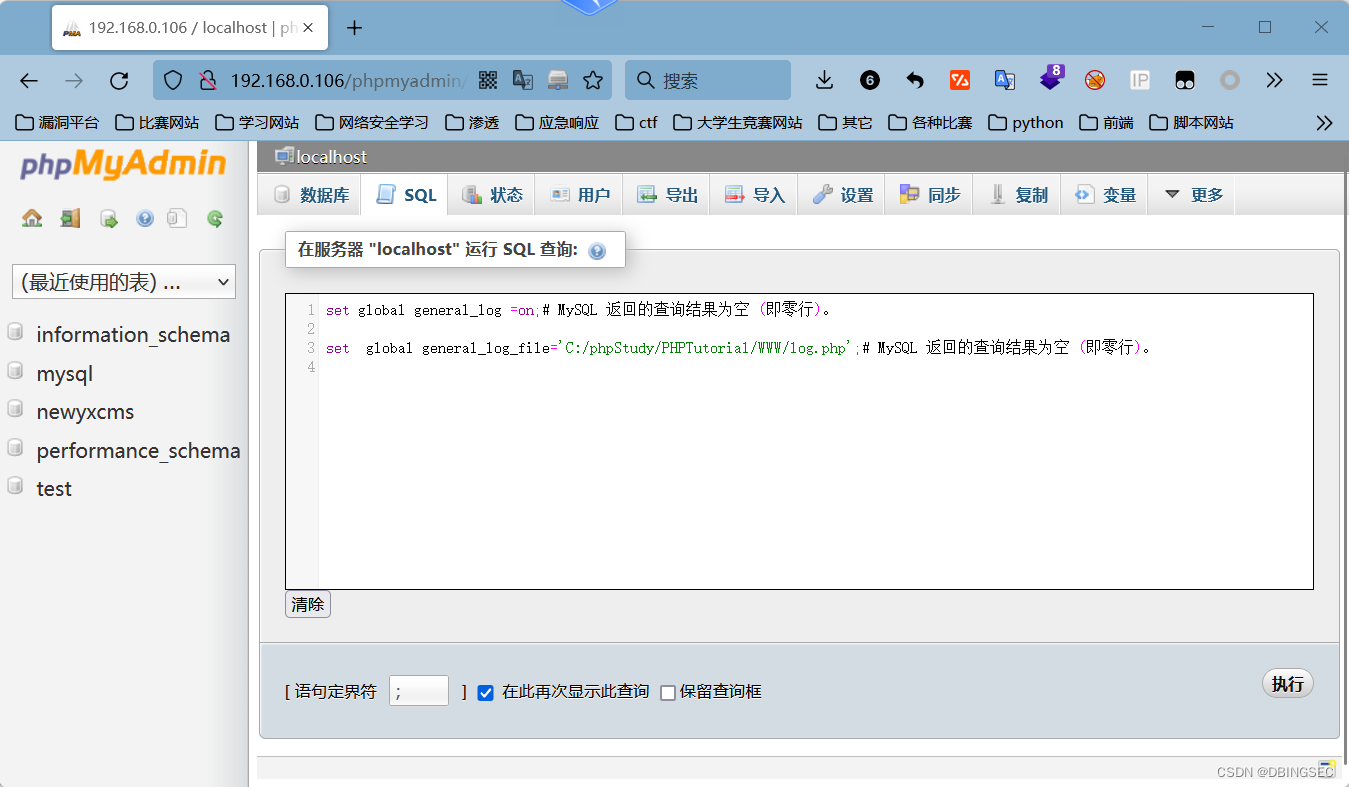1349x787 pixels.
Task: Click the localhost server icon in breadcrumb
Action: [284, 156]
